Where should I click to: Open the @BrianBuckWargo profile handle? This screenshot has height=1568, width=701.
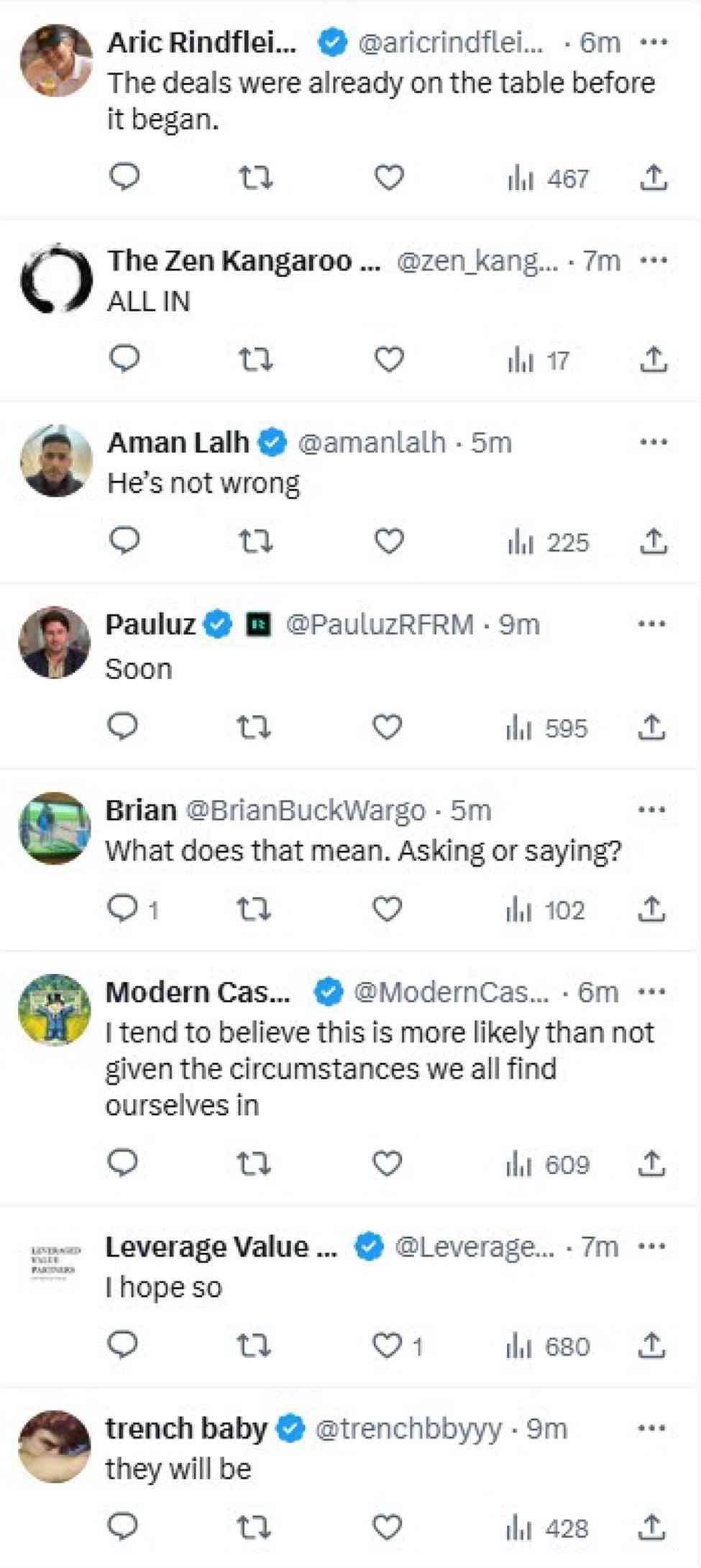point(306,811)
